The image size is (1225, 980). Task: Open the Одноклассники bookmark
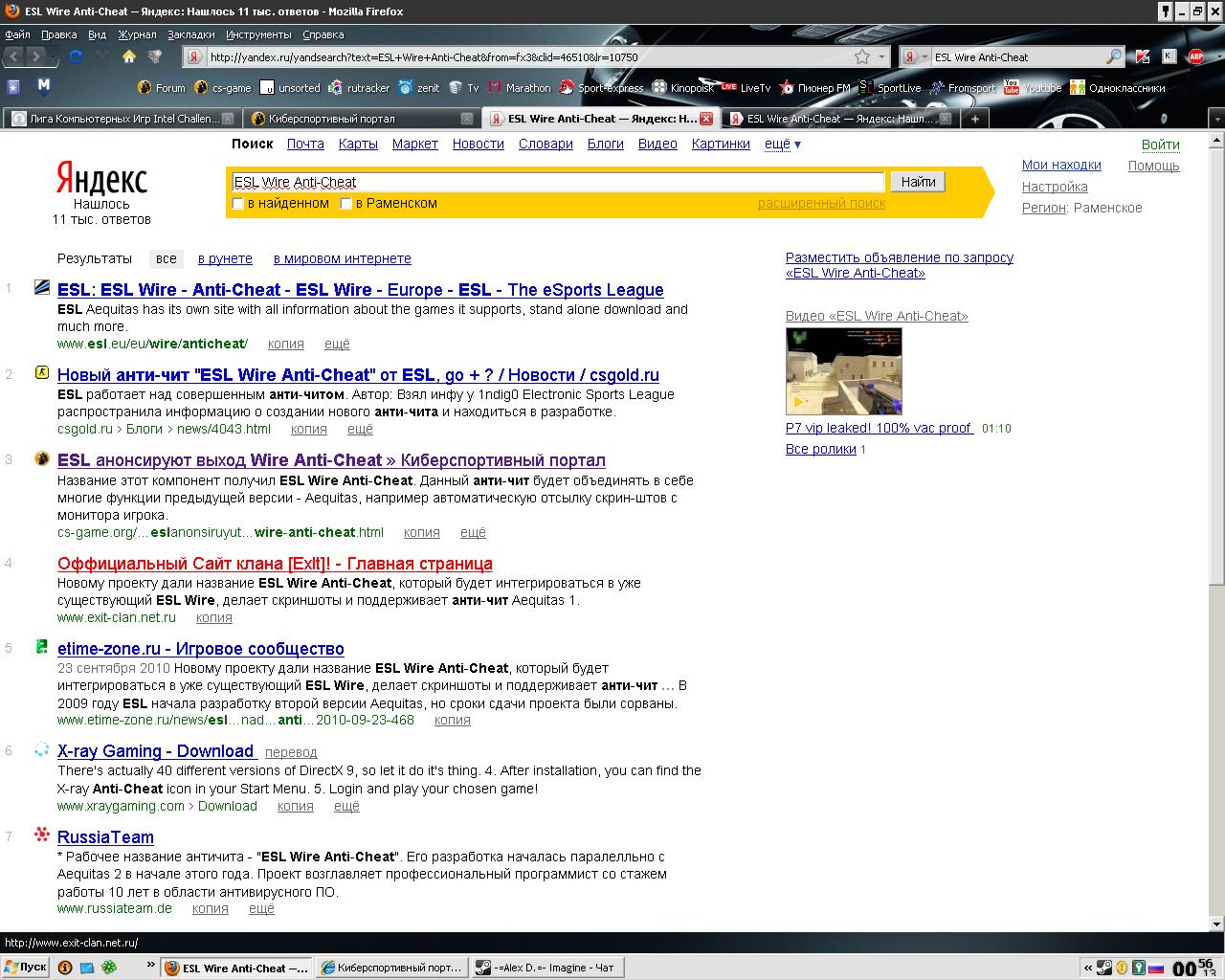[x=1118, y=87]
